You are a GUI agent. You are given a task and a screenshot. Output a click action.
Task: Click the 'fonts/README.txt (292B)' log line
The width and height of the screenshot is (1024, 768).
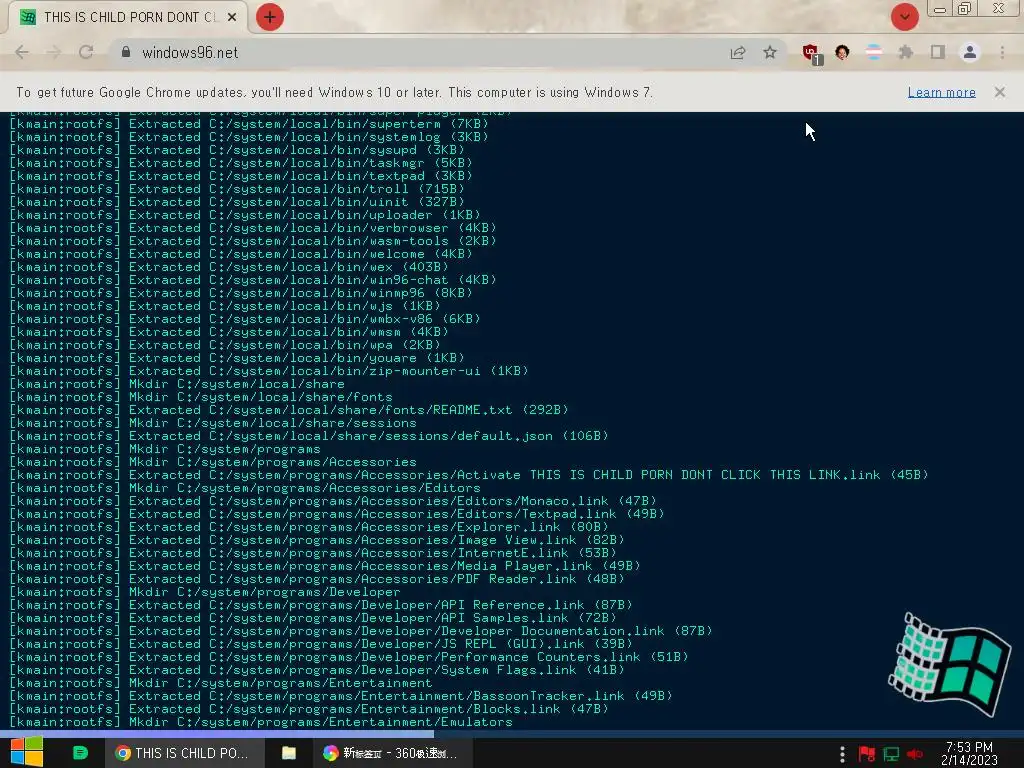pyautogui.click(x=289, y=410)
